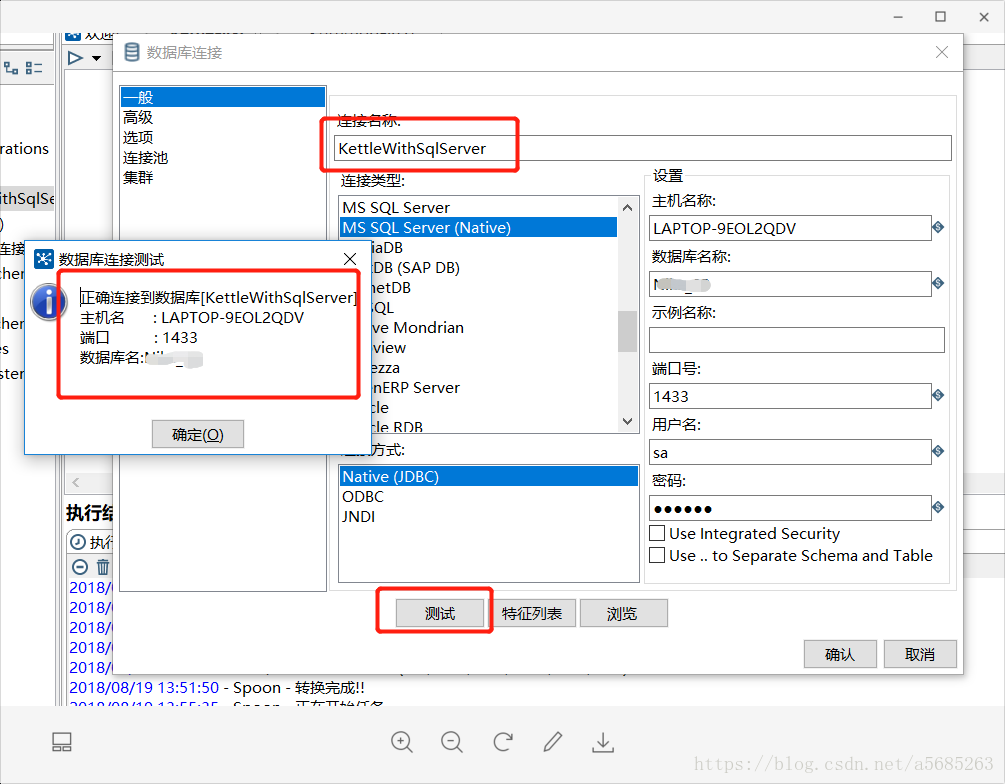Click the database icon in dialog title
This screenshot has height=784, width=1005.
pyautogui.click(x=131, y=52)
